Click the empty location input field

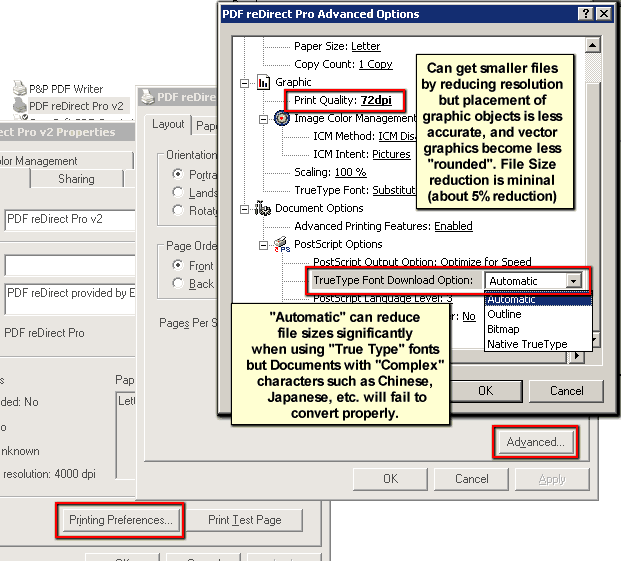click(x=70, y=265)
